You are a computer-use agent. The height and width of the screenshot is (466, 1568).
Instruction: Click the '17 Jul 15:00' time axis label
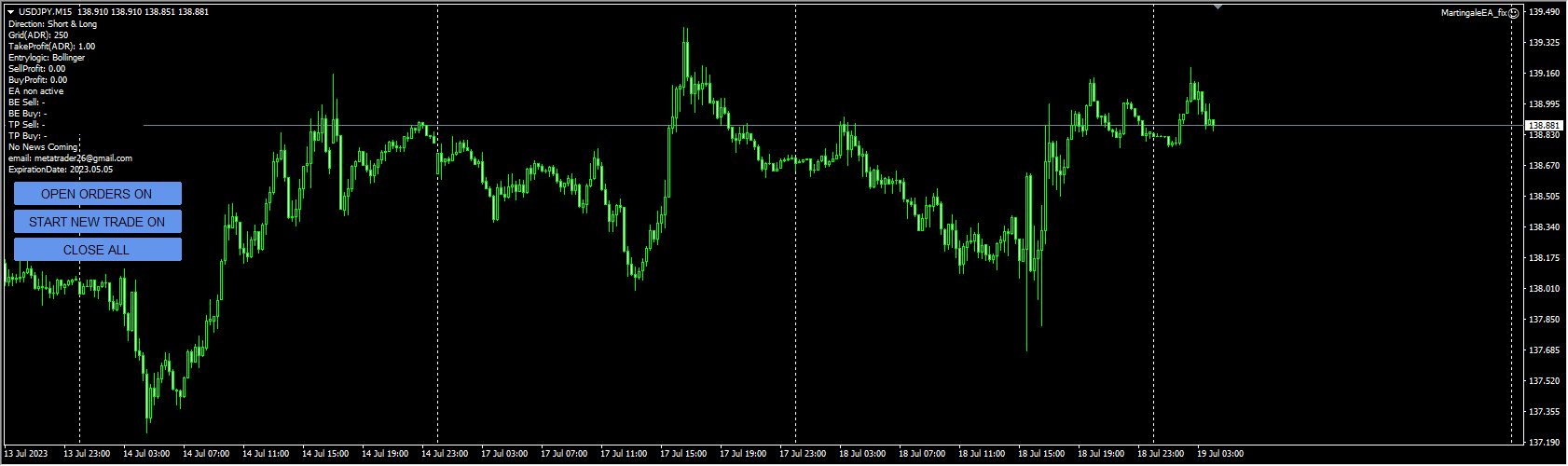point(683,454)
